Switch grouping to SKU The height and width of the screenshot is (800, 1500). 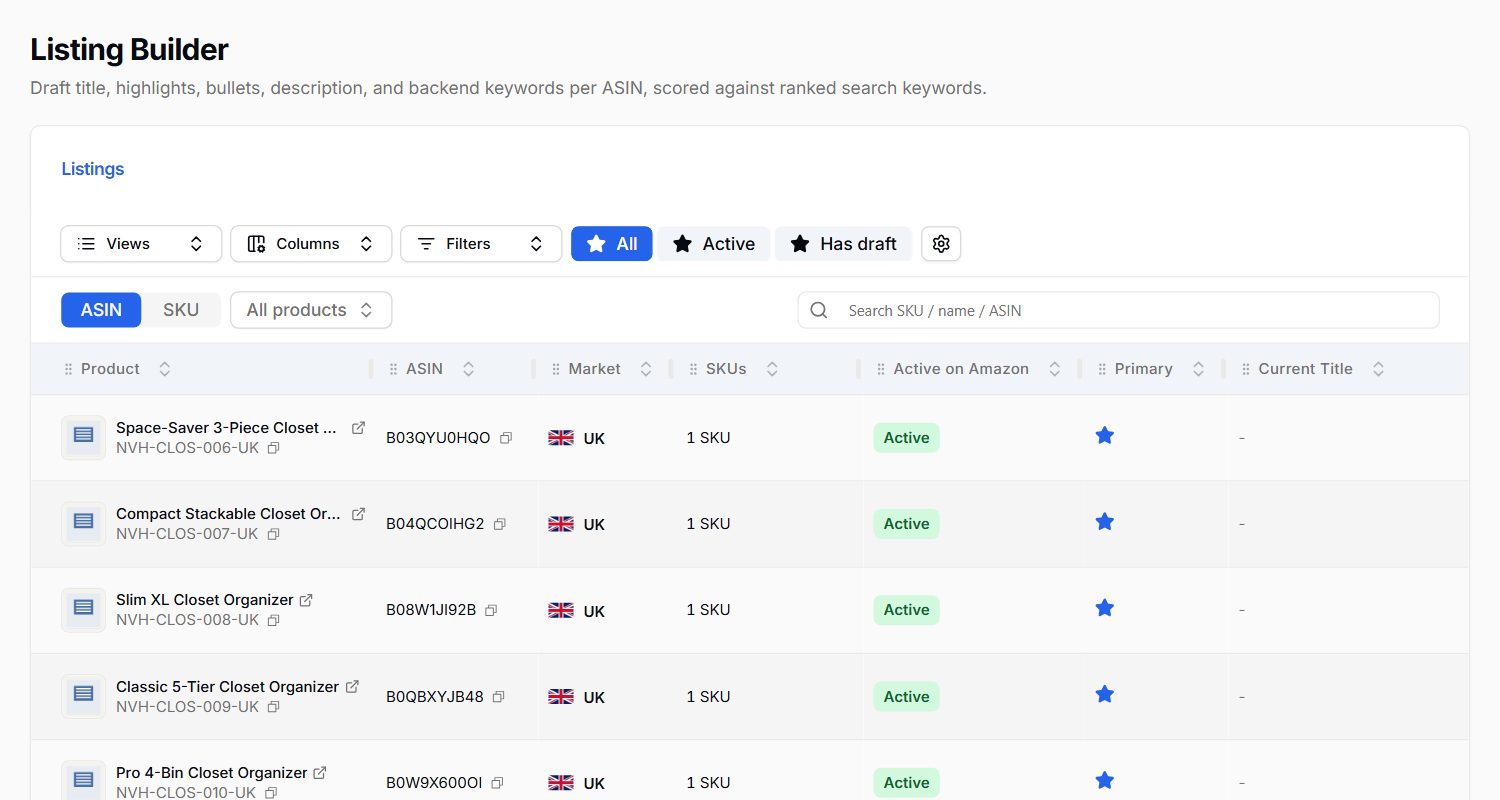[181, 310]
